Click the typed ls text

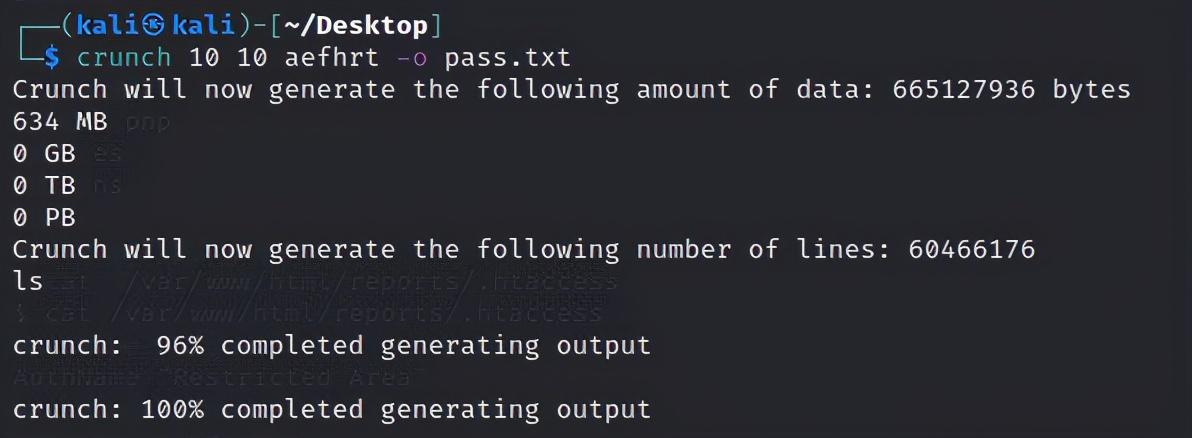tap(28, 281)
